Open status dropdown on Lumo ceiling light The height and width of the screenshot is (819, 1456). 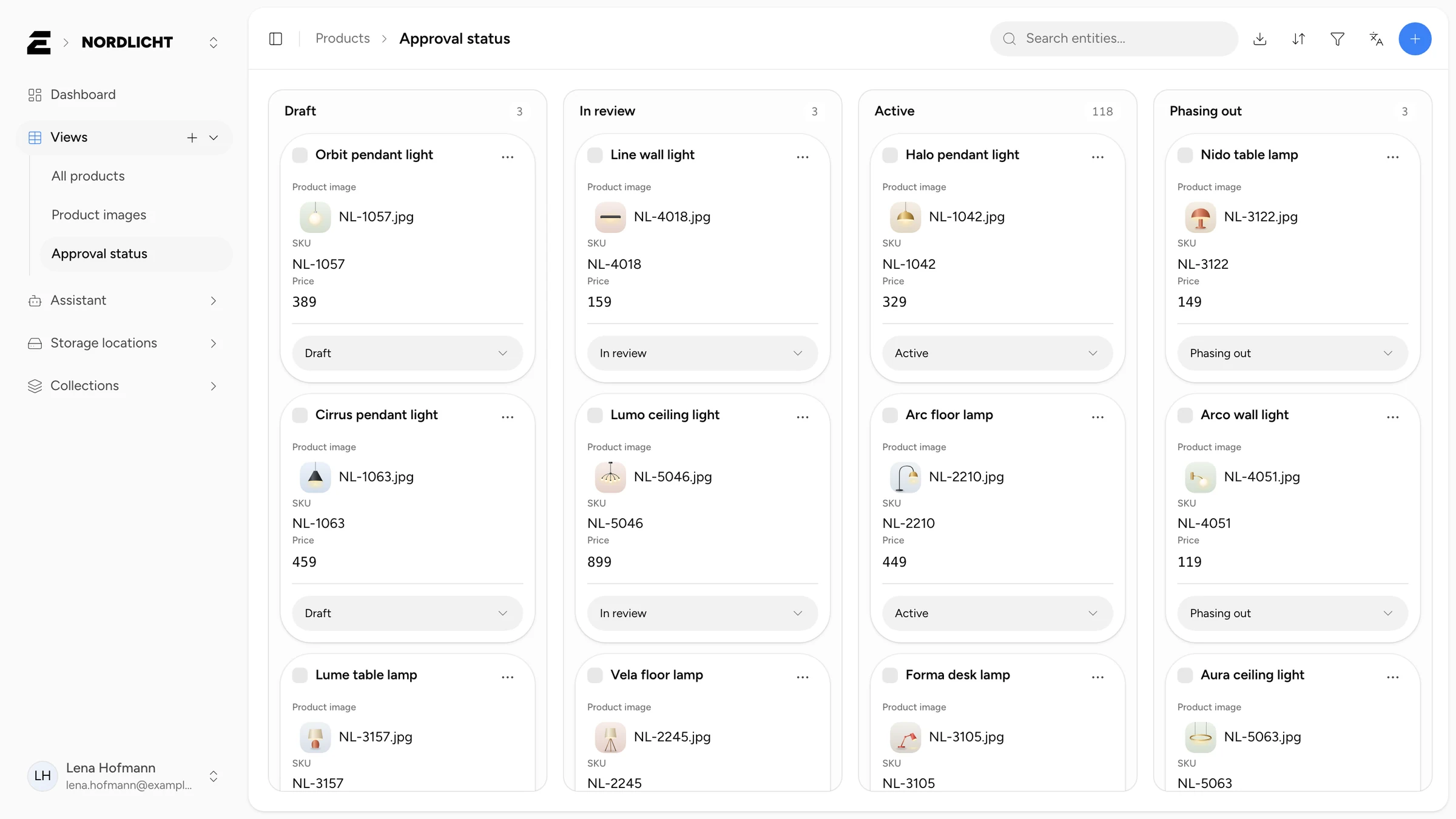pos(703,613)
